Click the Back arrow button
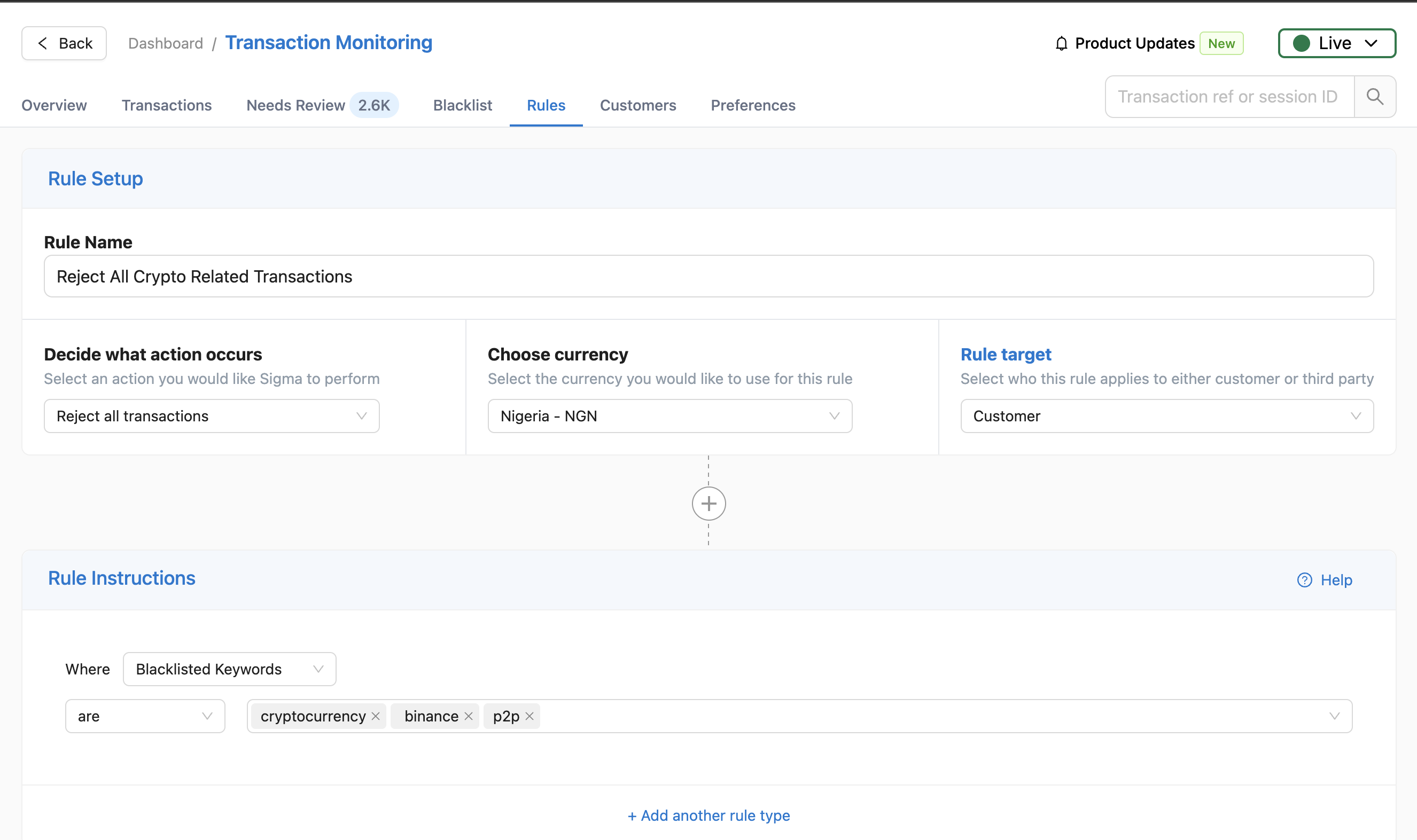The image size is (1417, 840). click(64, 43)
